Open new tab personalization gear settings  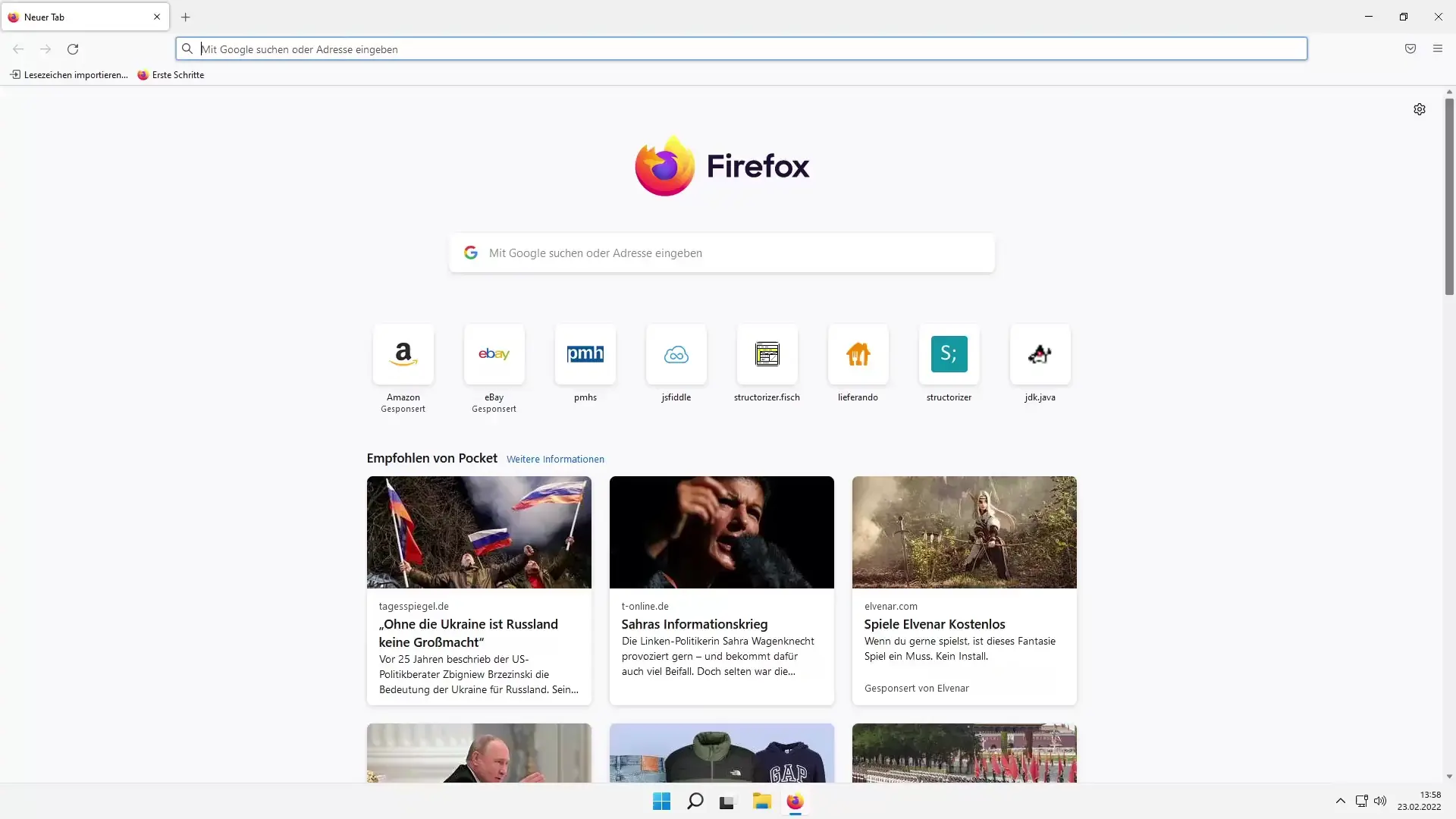click(x=1419, y=109)
